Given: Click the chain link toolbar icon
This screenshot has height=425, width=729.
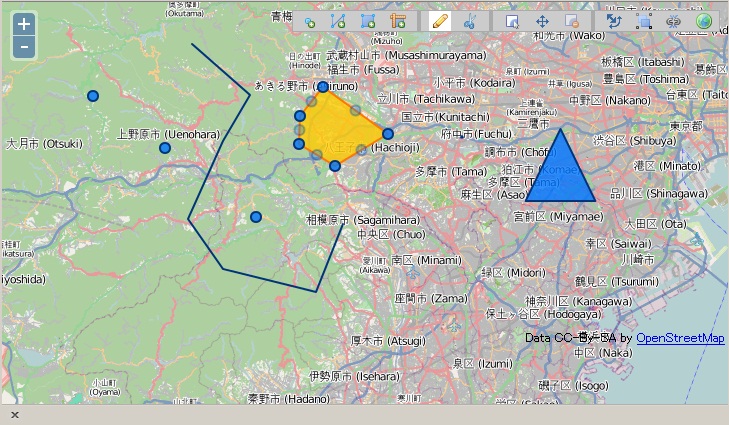Looking at the screenshot, I should [x=673, y=21].
